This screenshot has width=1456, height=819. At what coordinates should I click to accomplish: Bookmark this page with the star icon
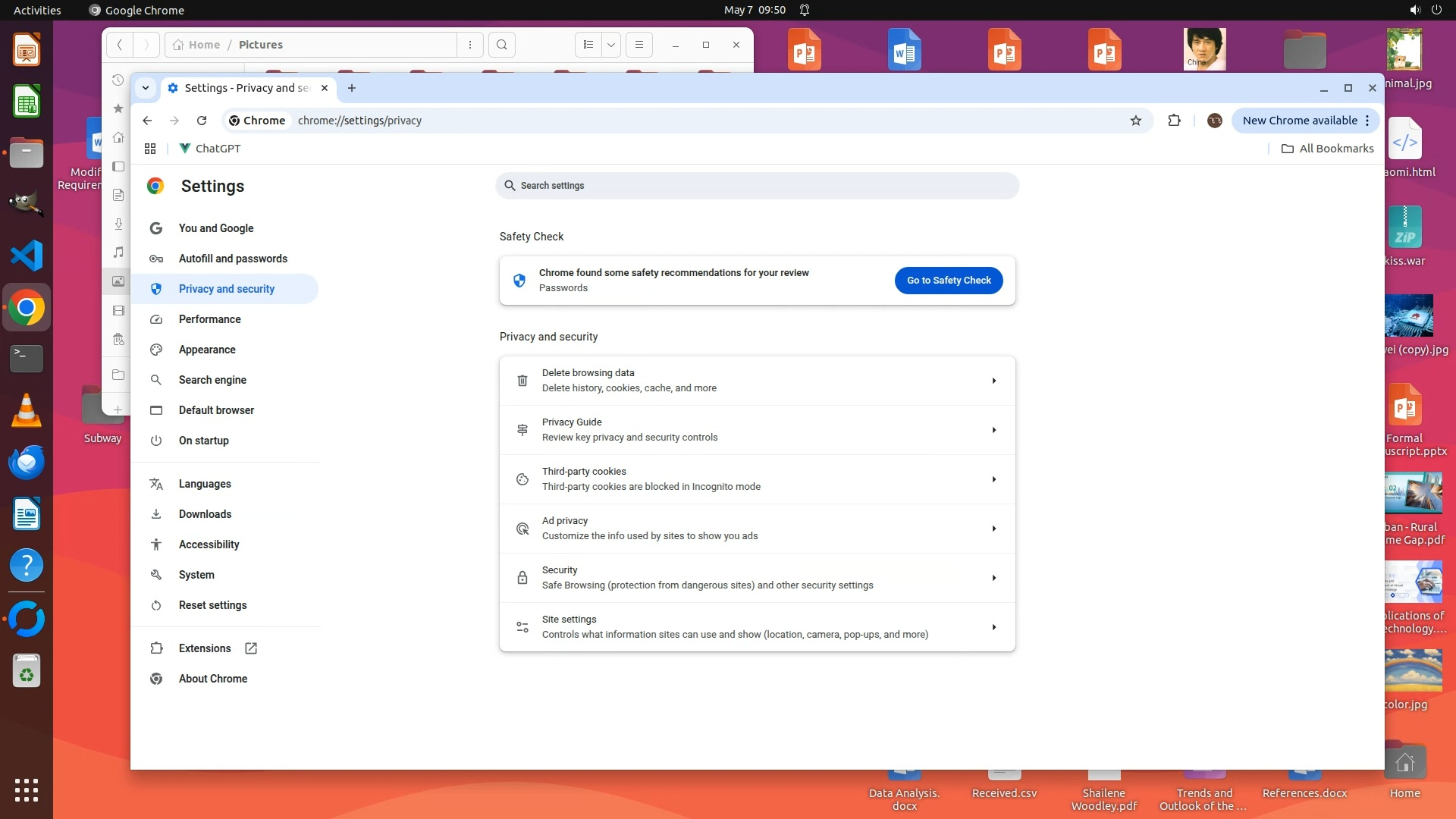pyautogui.click(x=1135, y=121)
